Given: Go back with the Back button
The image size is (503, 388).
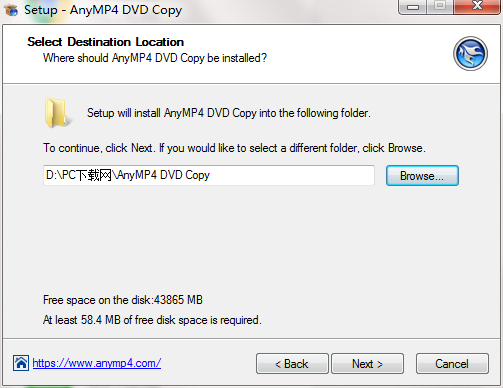Looking at the screenshot, I should tap(292, 364).
